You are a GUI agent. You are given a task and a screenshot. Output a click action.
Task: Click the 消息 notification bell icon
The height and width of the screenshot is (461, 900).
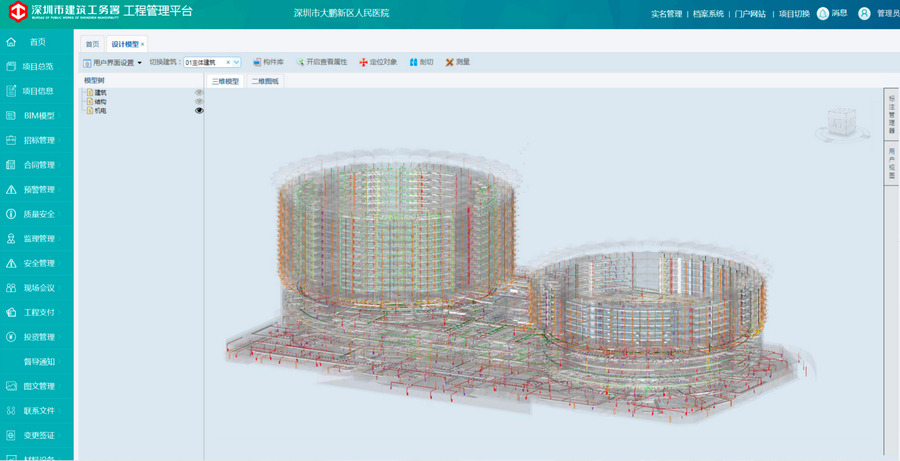point(823,14)
